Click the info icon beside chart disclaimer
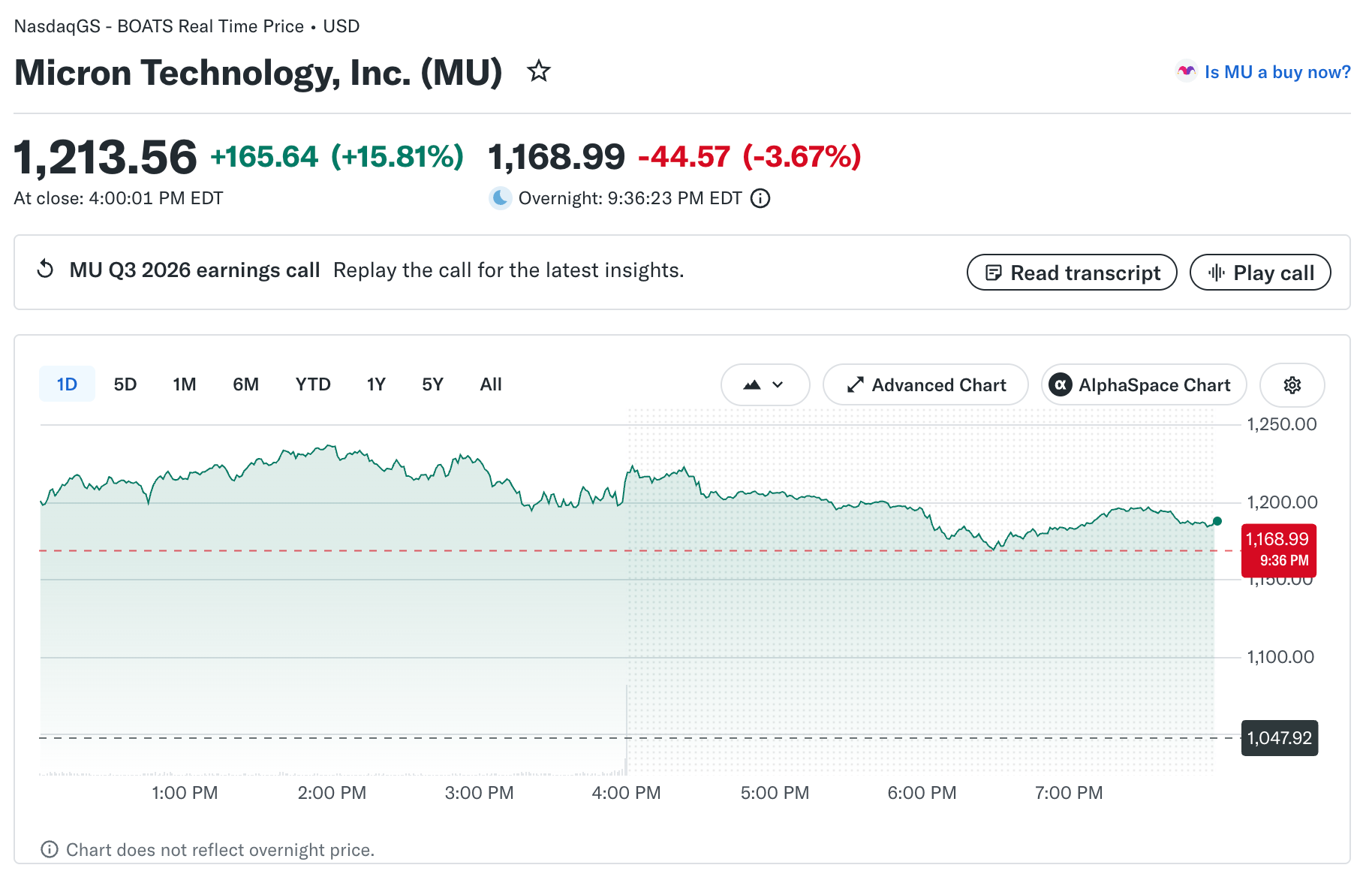The width and height of the screenshot is (1372, 886). click(50, 849)
